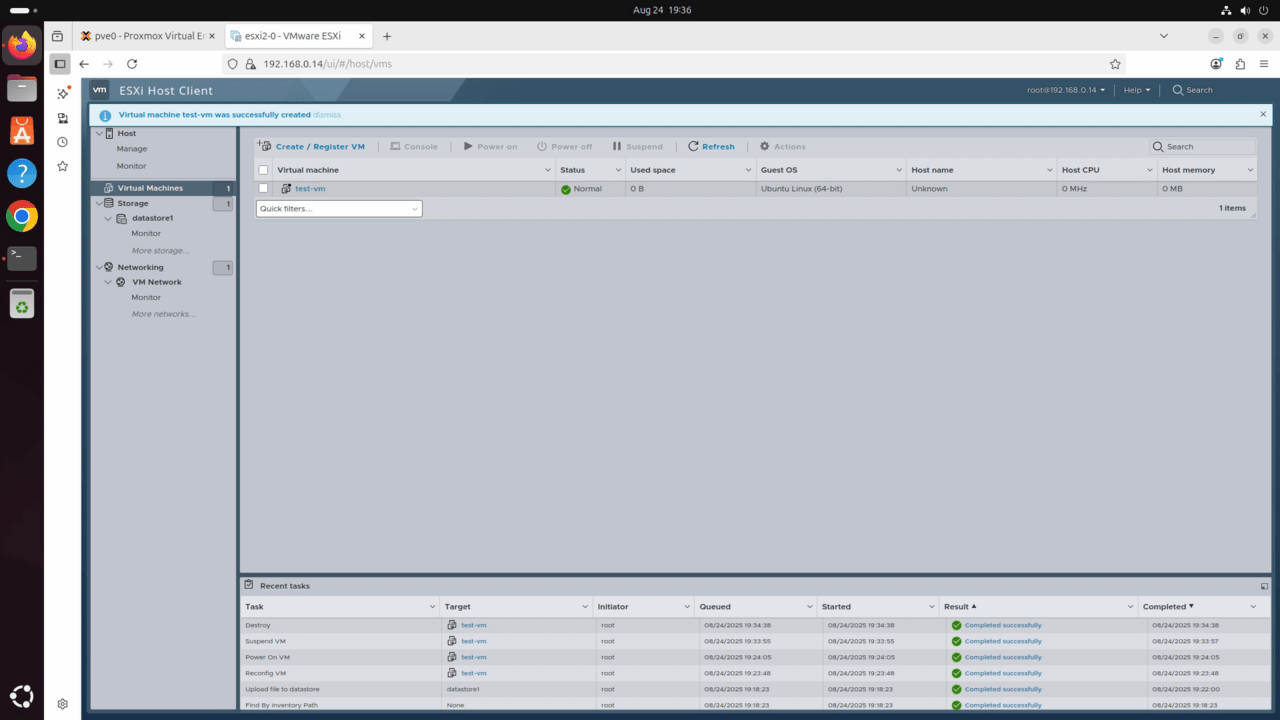Screen dimensions: 1280x720
Task: Open the Help dropdown menu
Action: 1137,90
